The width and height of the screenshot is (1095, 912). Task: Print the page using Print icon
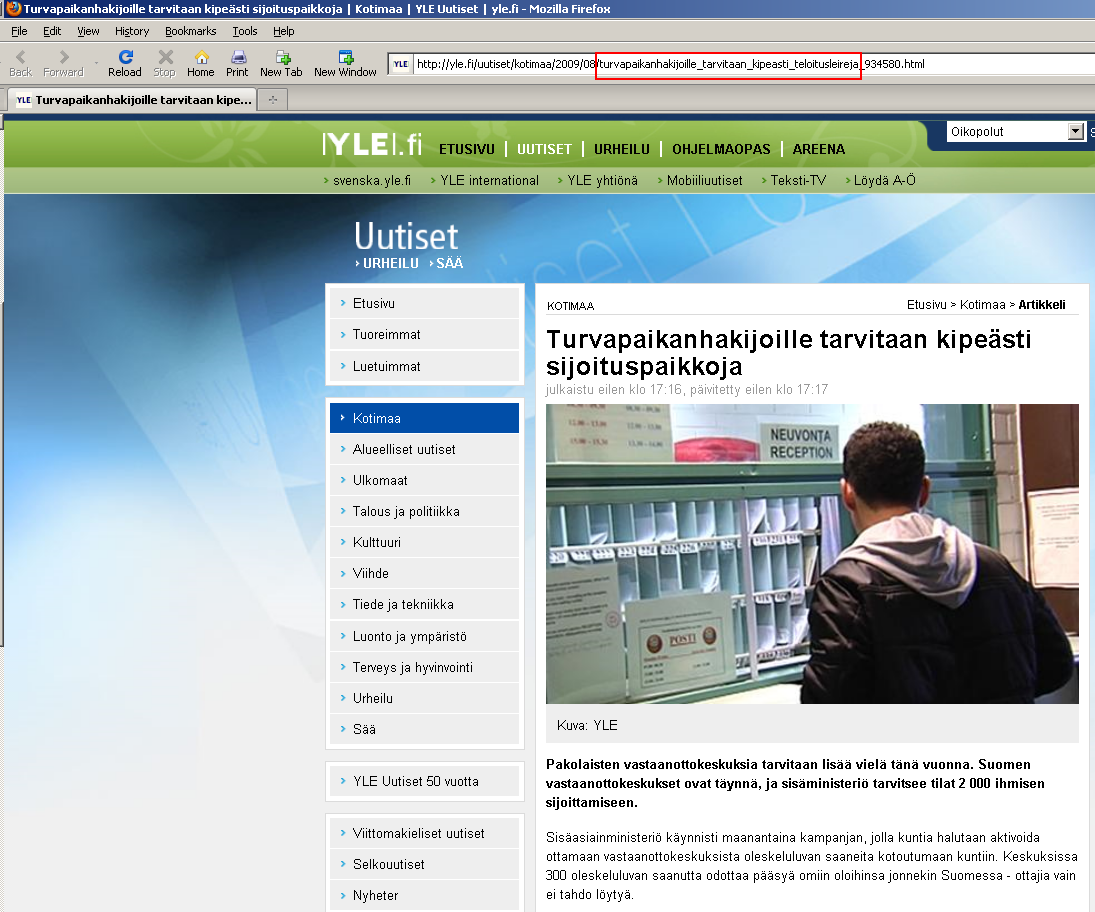237,58
